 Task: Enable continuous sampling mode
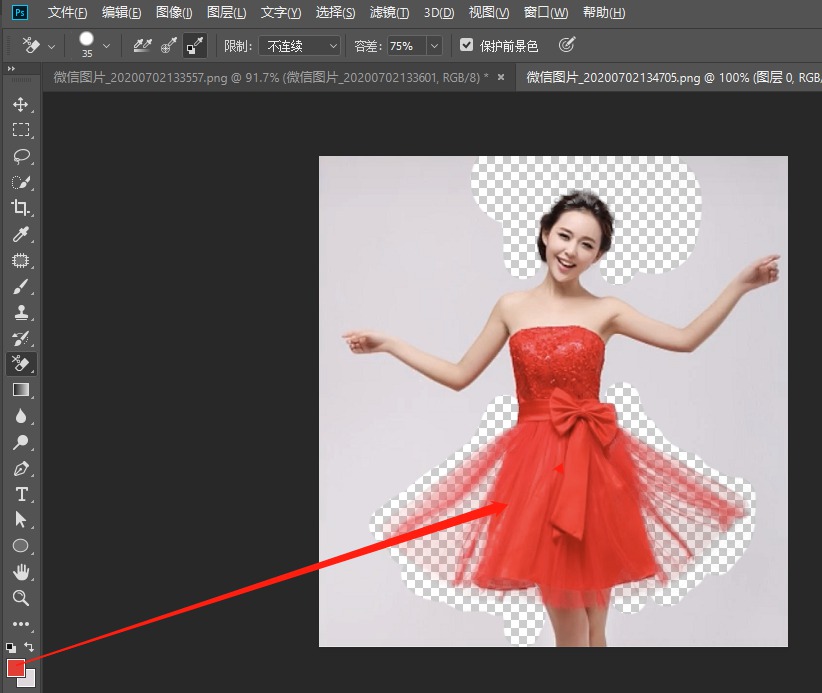[x=144, y=46]
